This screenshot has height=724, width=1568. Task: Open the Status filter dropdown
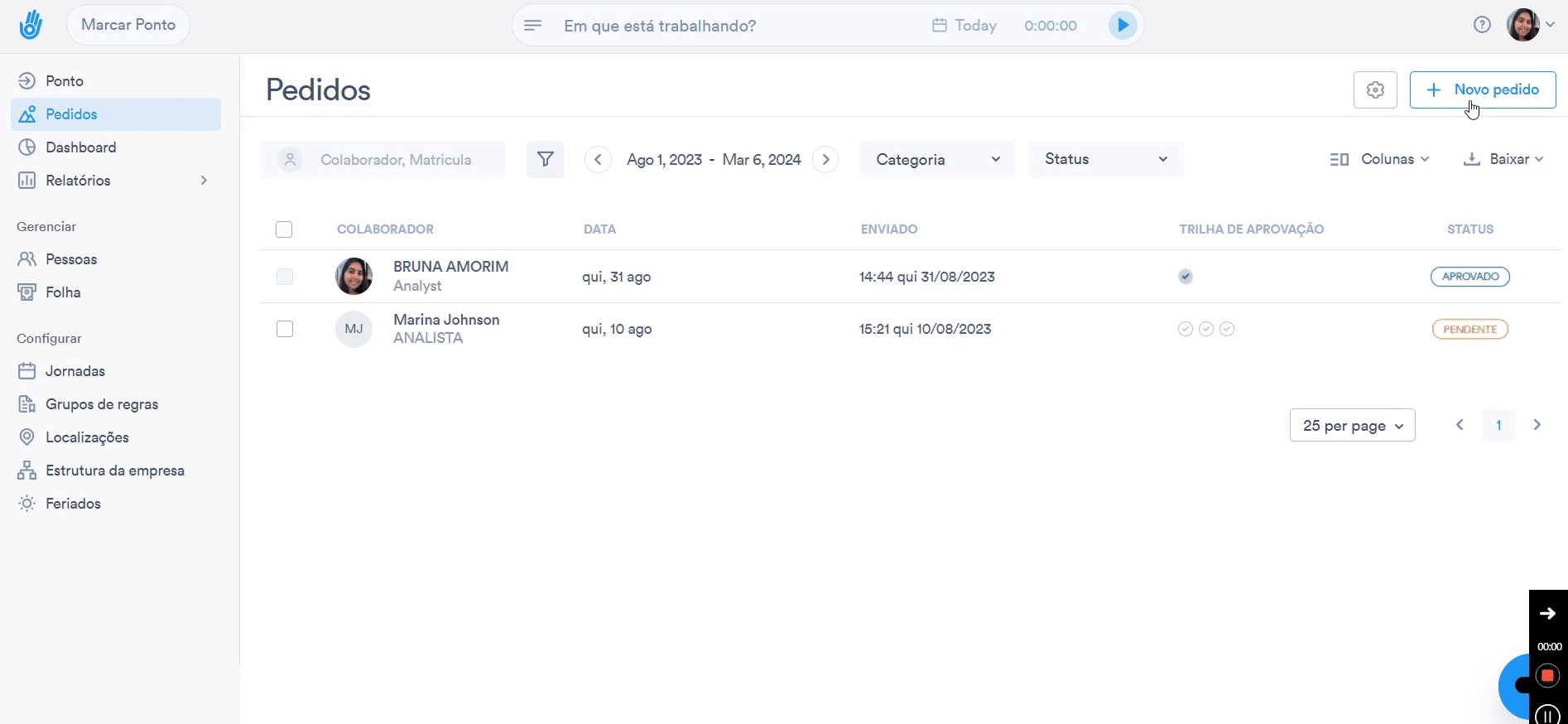(1105, 159)
